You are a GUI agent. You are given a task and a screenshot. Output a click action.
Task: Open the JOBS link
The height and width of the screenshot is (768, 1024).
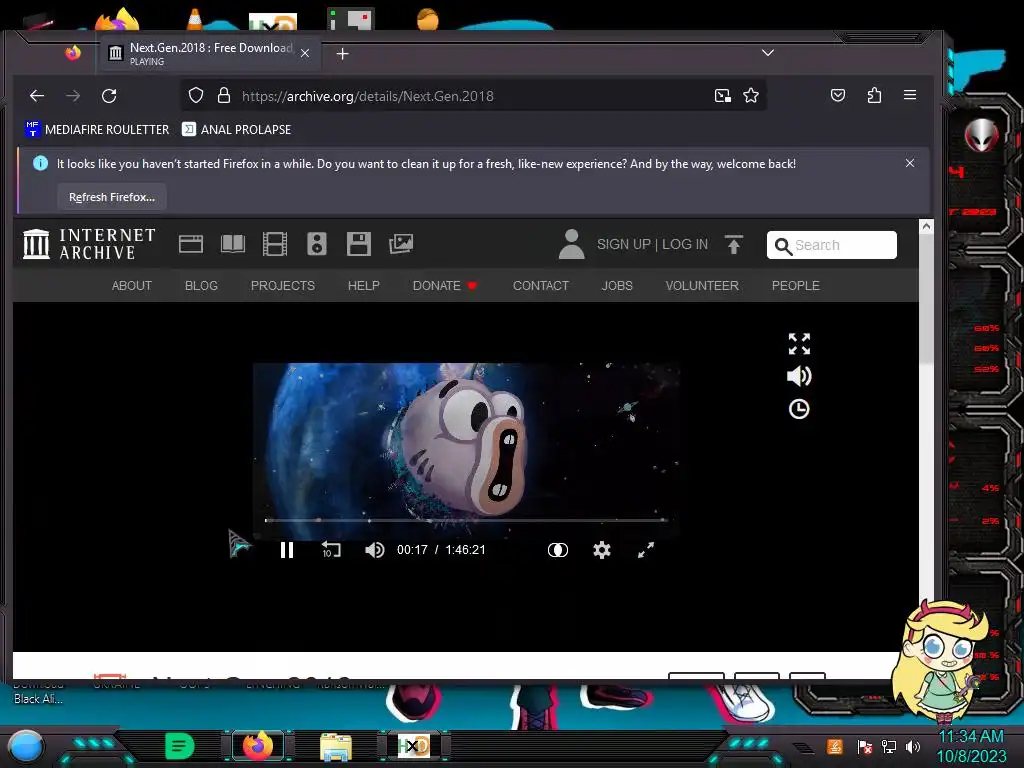(617, 285)
